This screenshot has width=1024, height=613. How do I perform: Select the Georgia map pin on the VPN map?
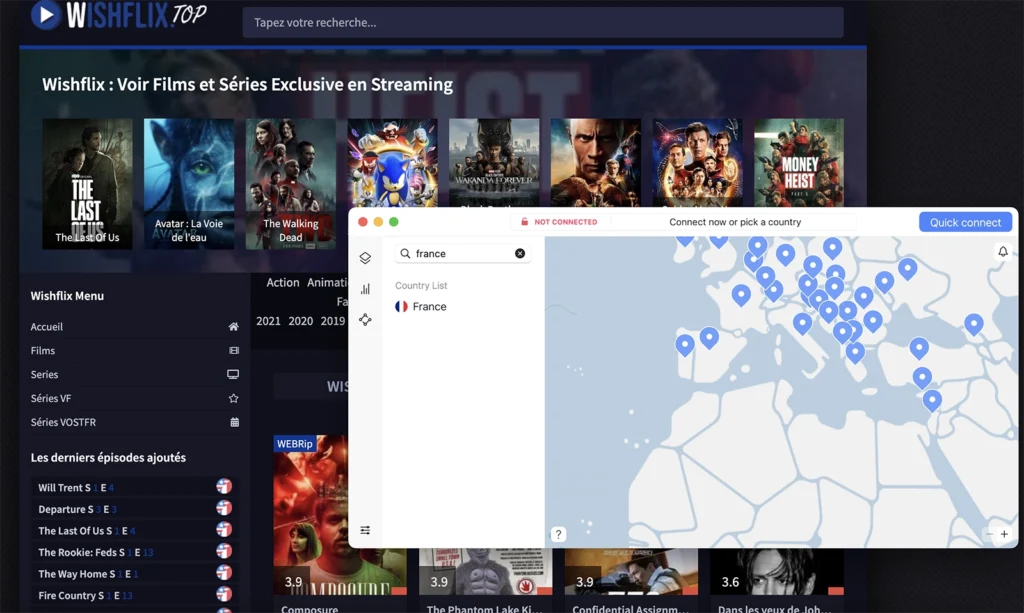point(974,324)
